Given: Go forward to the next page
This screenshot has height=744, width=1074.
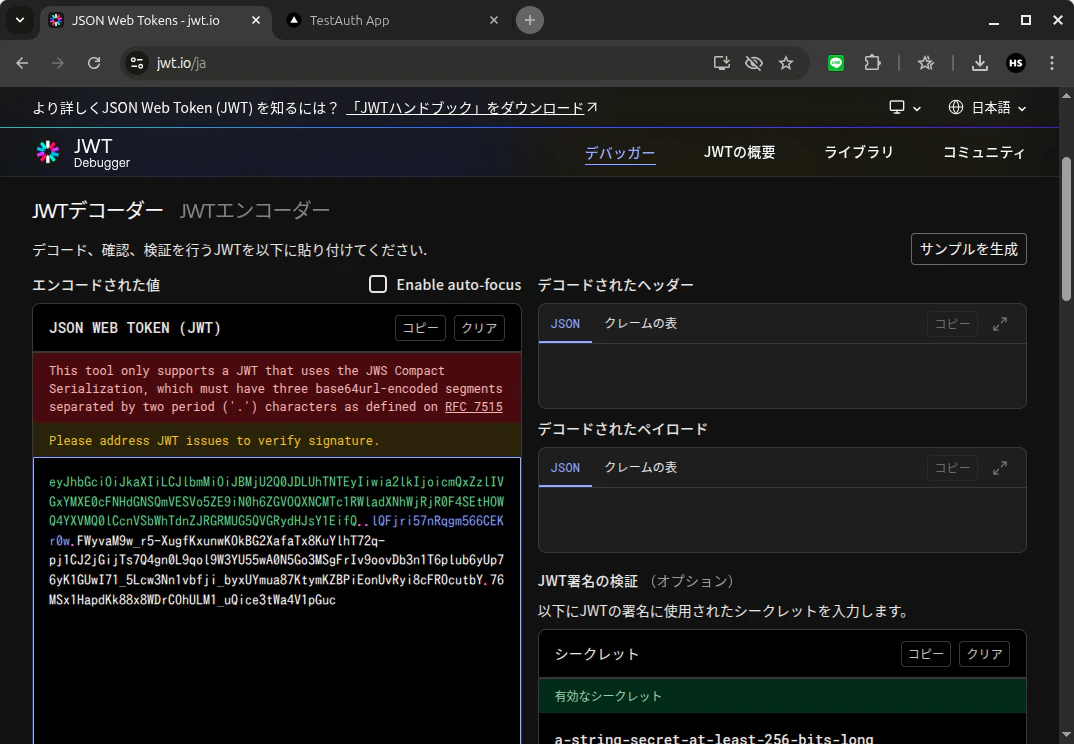Looking at the screenshot, I should (58, 63).
